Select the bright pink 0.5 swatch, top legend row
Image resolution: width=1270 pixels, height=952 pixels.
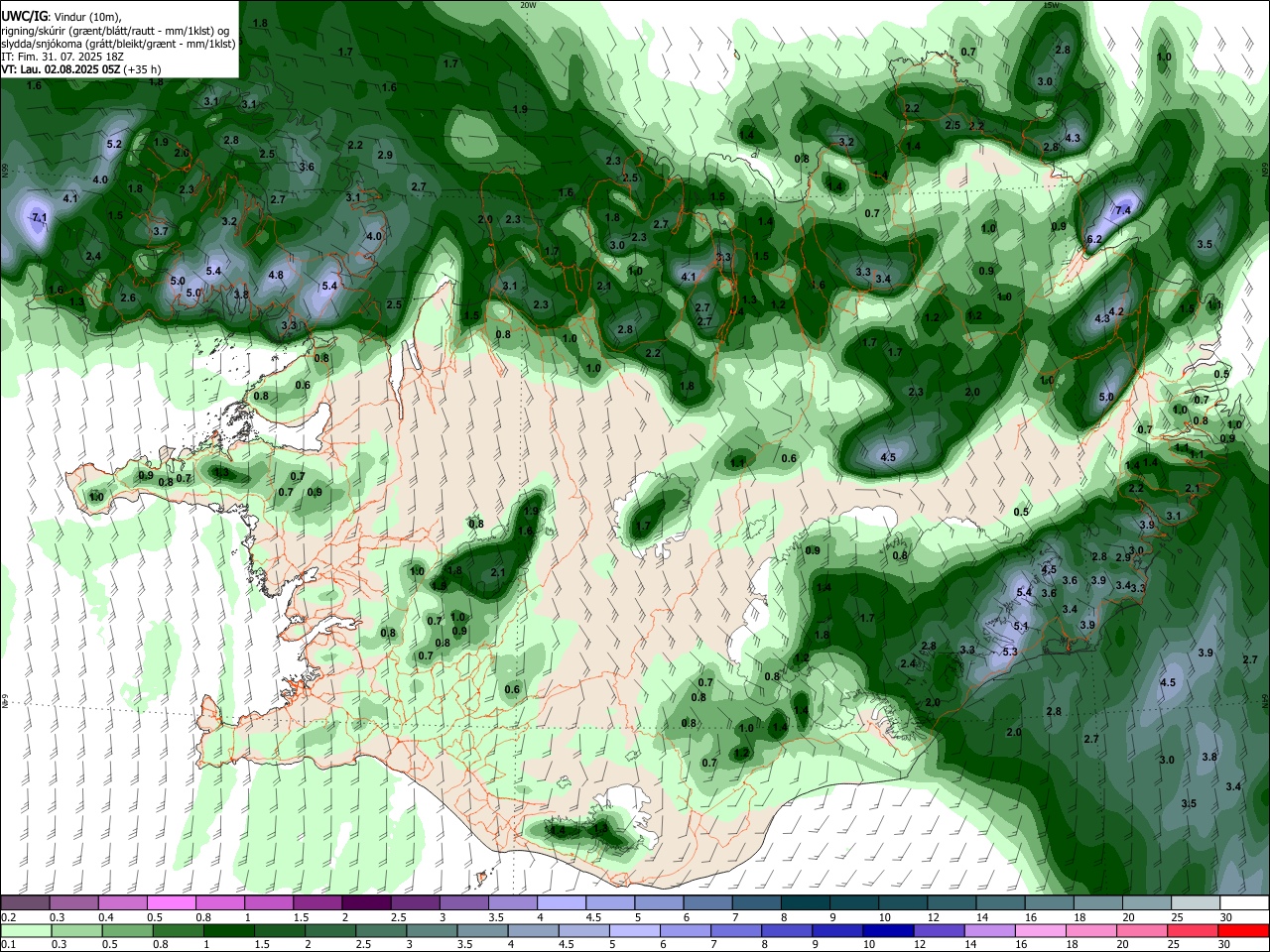coord(171,902)
